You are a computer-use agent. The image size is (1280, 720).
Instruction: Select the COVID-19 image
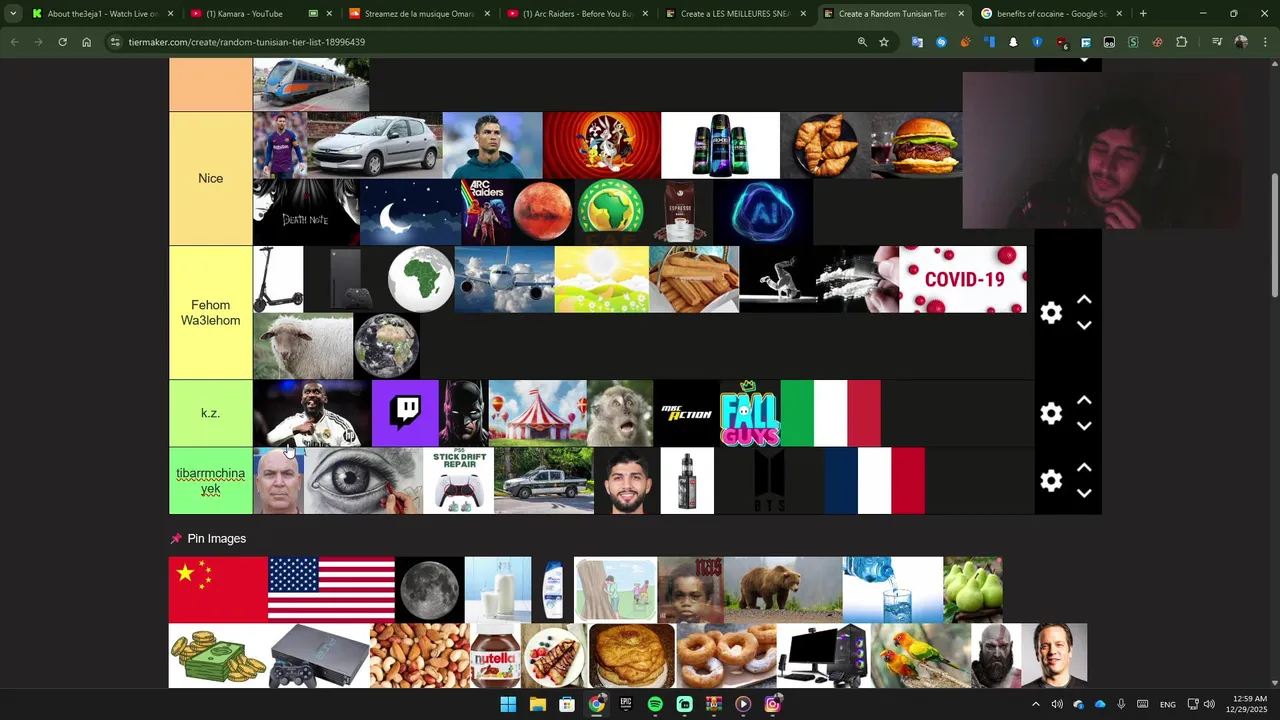tap(963, 279)
